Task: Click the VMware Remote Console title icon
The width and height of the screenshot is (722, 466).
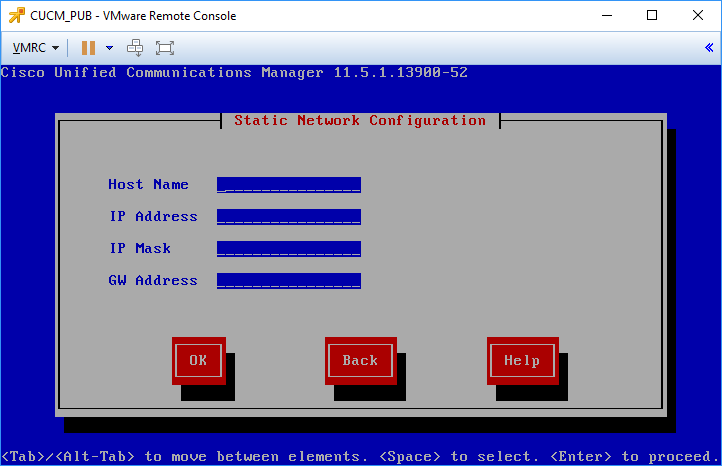Action: click(x=17, y=15)
